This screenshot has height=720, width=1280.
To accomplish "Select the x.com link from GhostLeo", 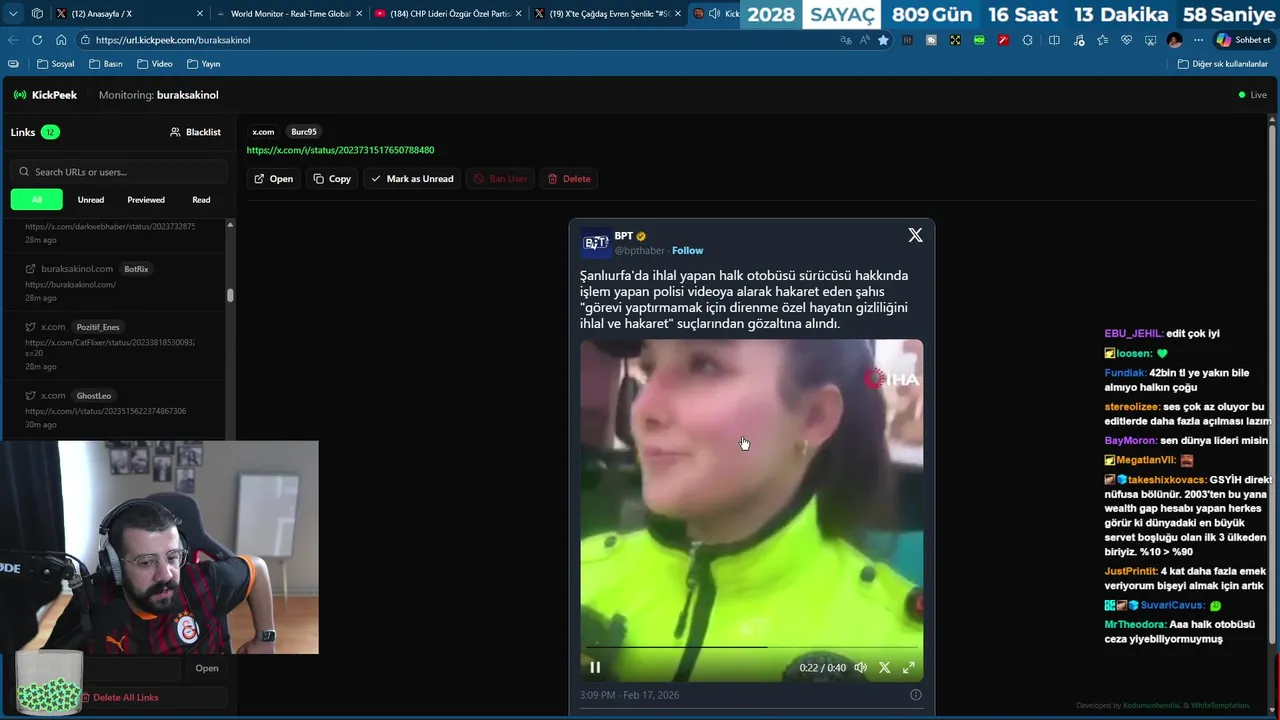I will click(118, 407).
